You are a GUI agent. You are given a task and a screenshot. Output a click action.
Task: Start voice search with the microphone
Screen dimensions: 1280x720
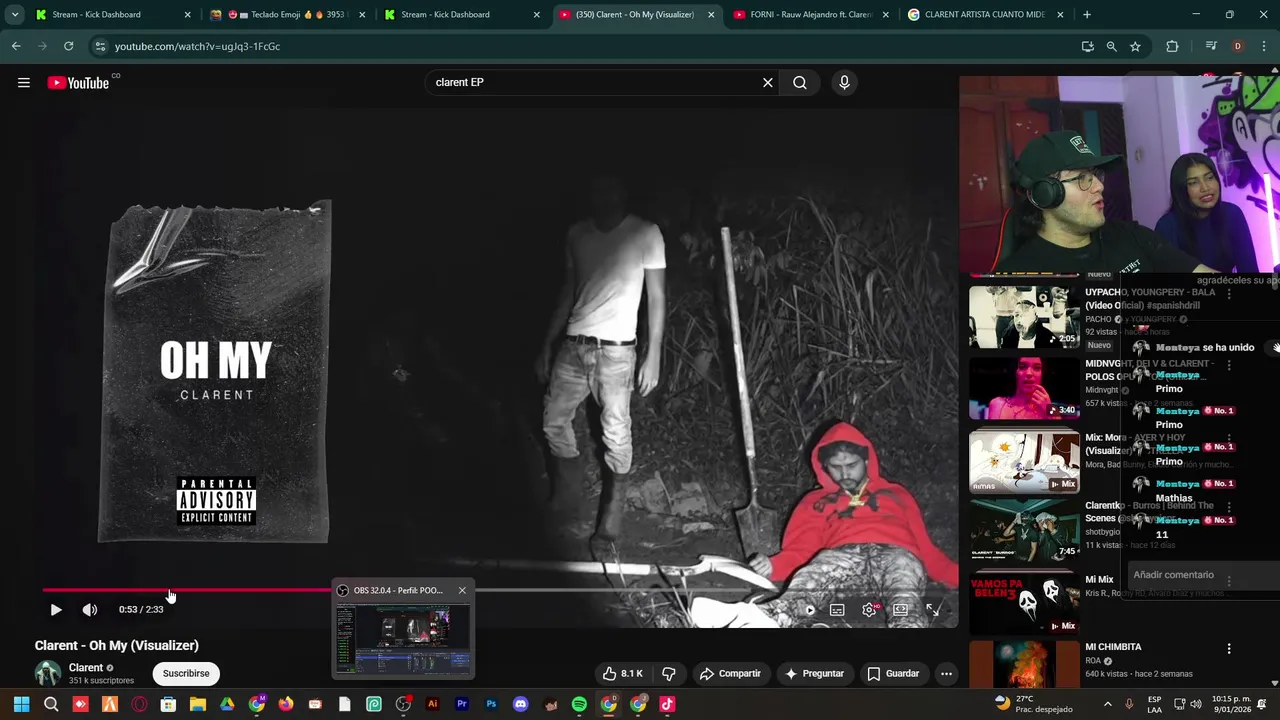click(844, 83)
